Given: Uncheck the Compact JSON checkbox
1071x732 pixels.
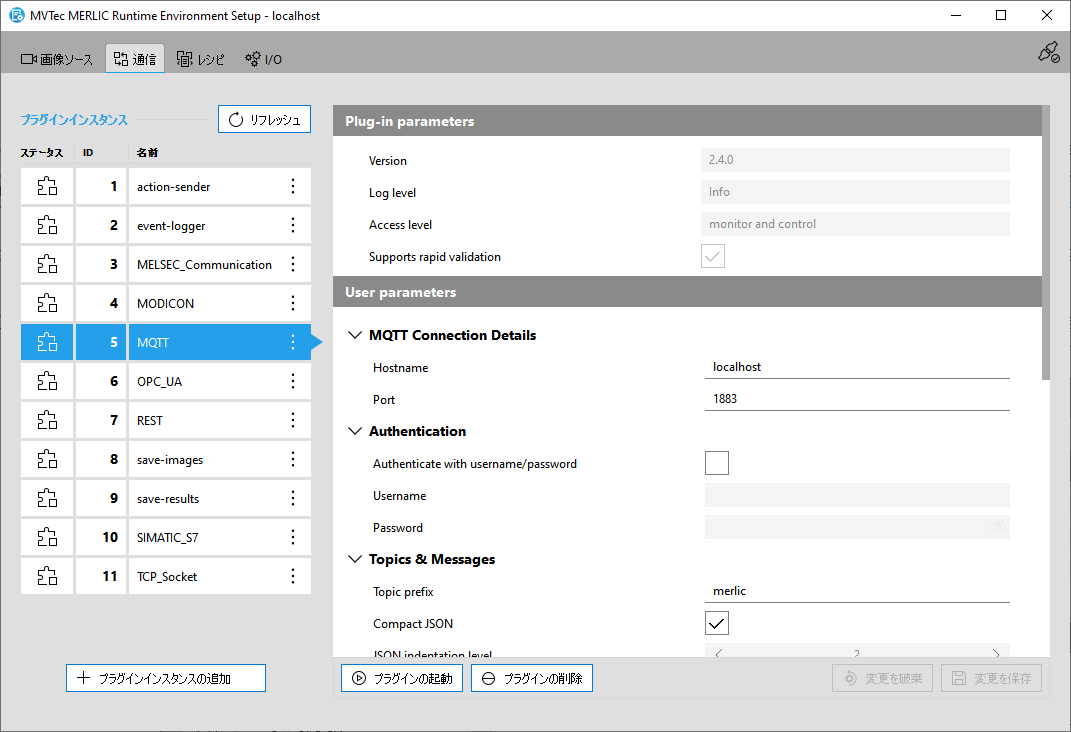Looking at the screenshot, I should [x=716, y=623].
